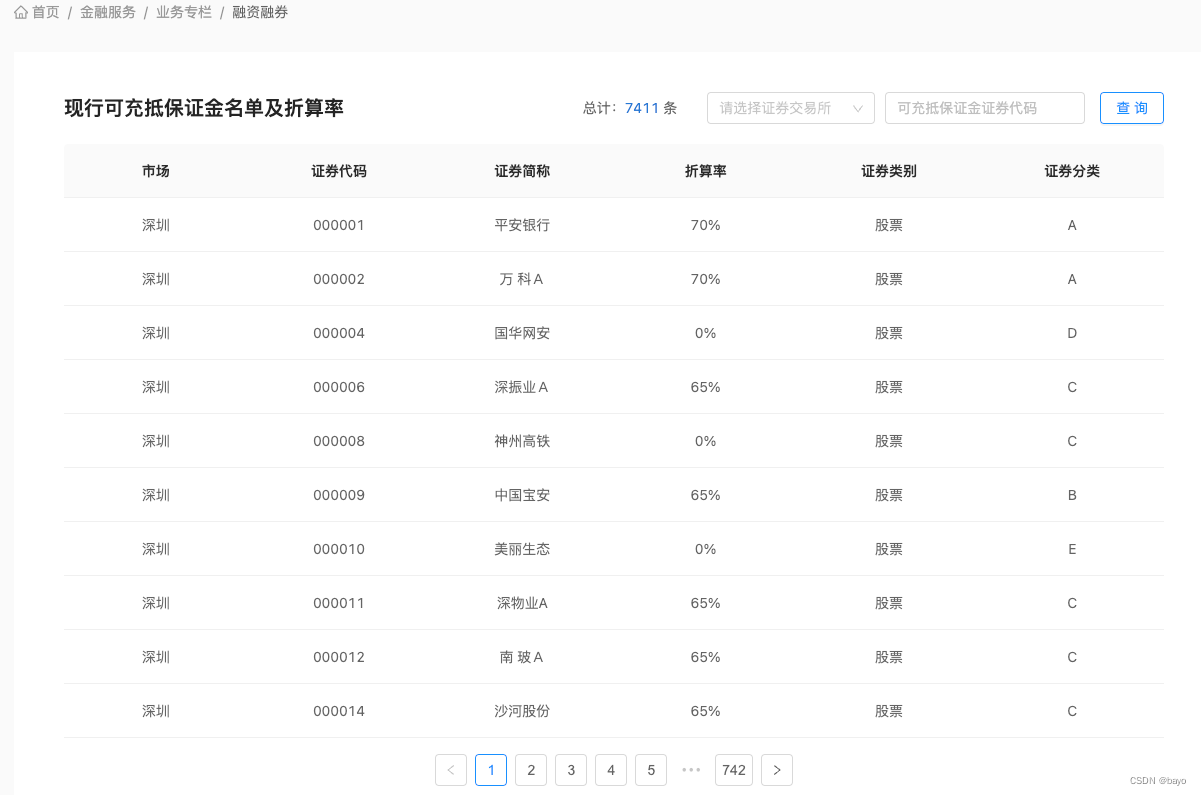Click security code 000008
The width and height of the screenshot is (1201, 795).
pyautogui.click(x=339, y=441)
